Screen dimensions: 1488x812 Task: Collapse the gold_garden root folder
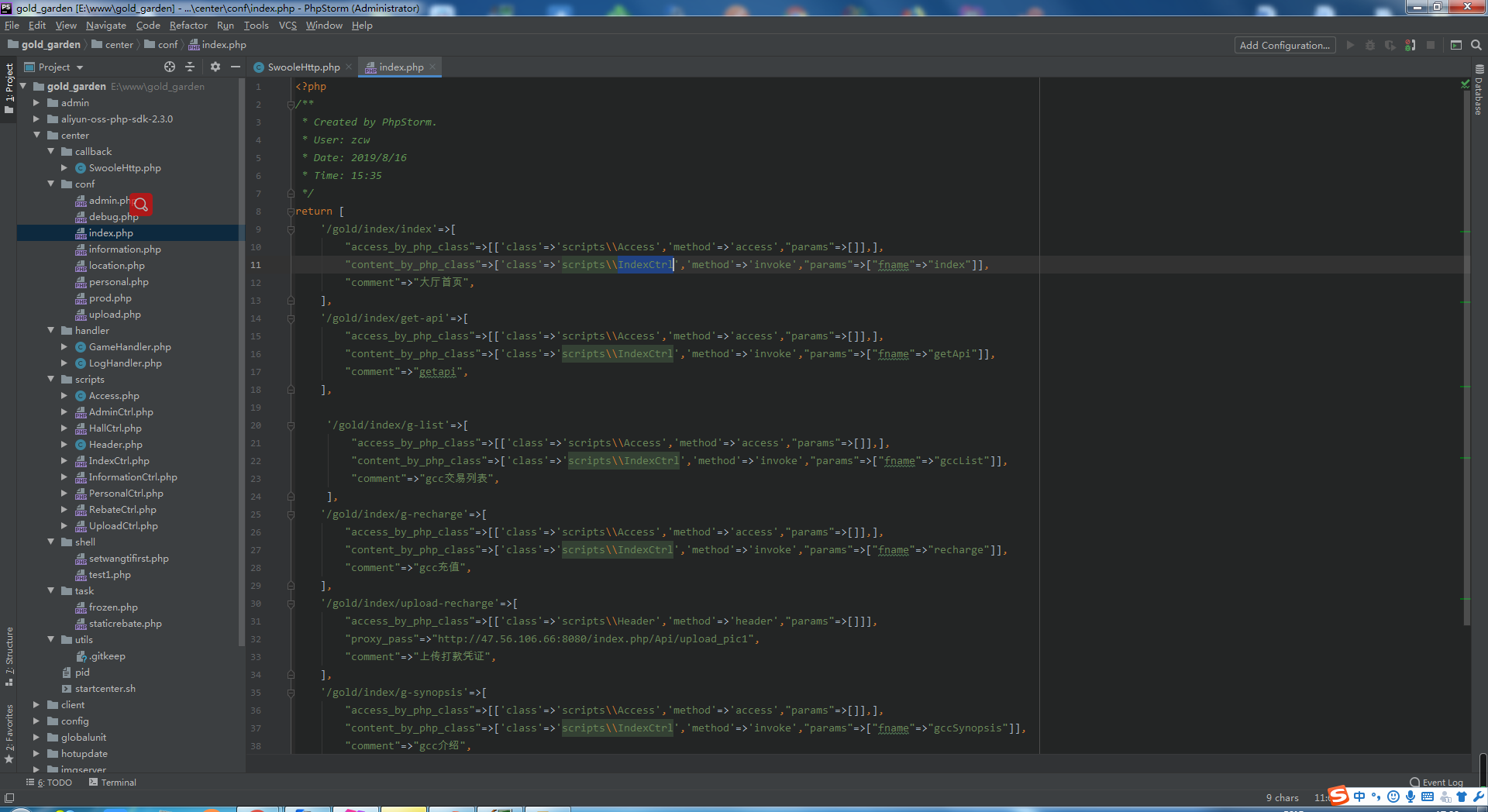click(x=23, y=86)
